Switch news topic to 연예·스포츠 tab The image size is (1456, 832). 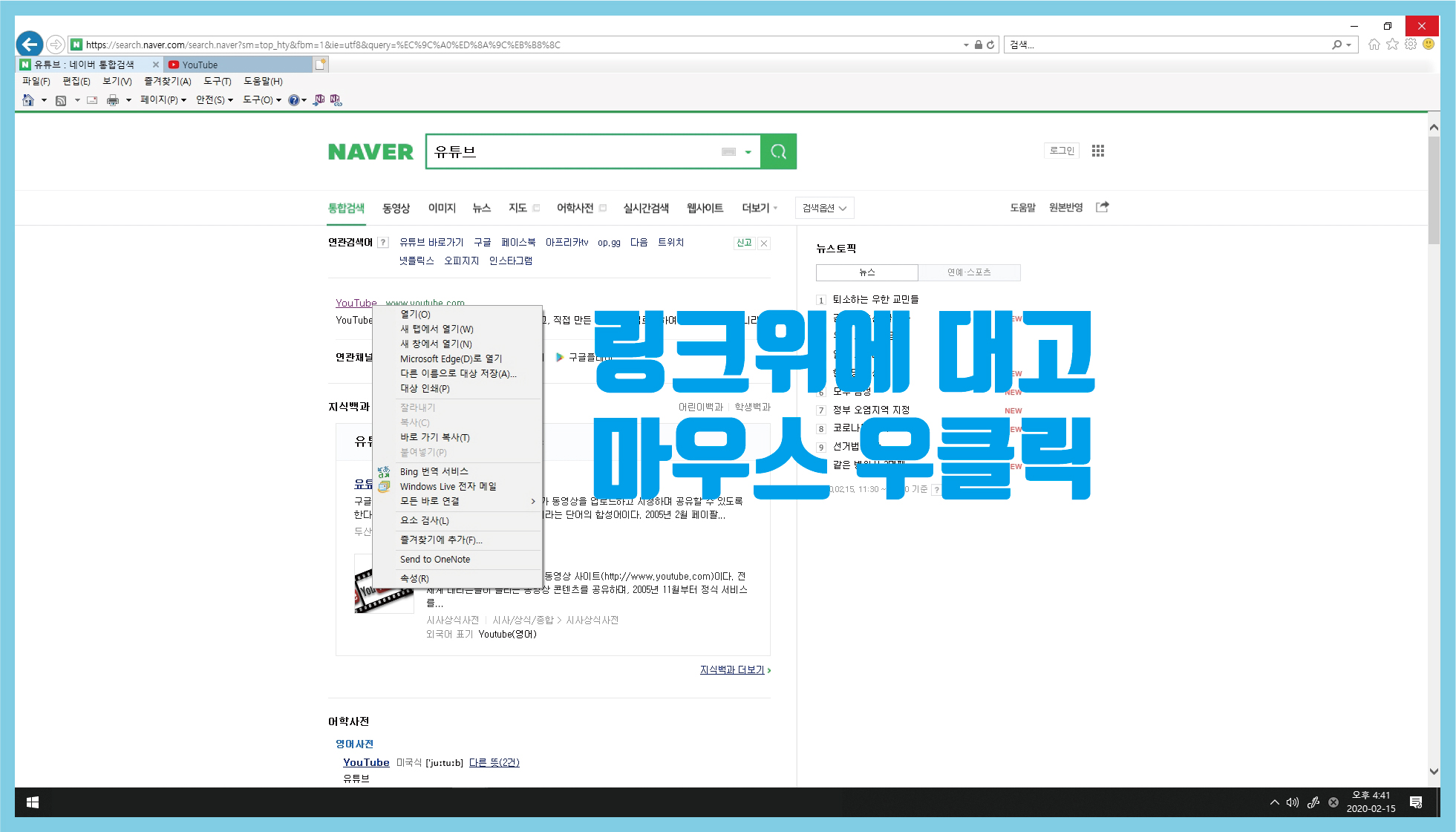968,272
